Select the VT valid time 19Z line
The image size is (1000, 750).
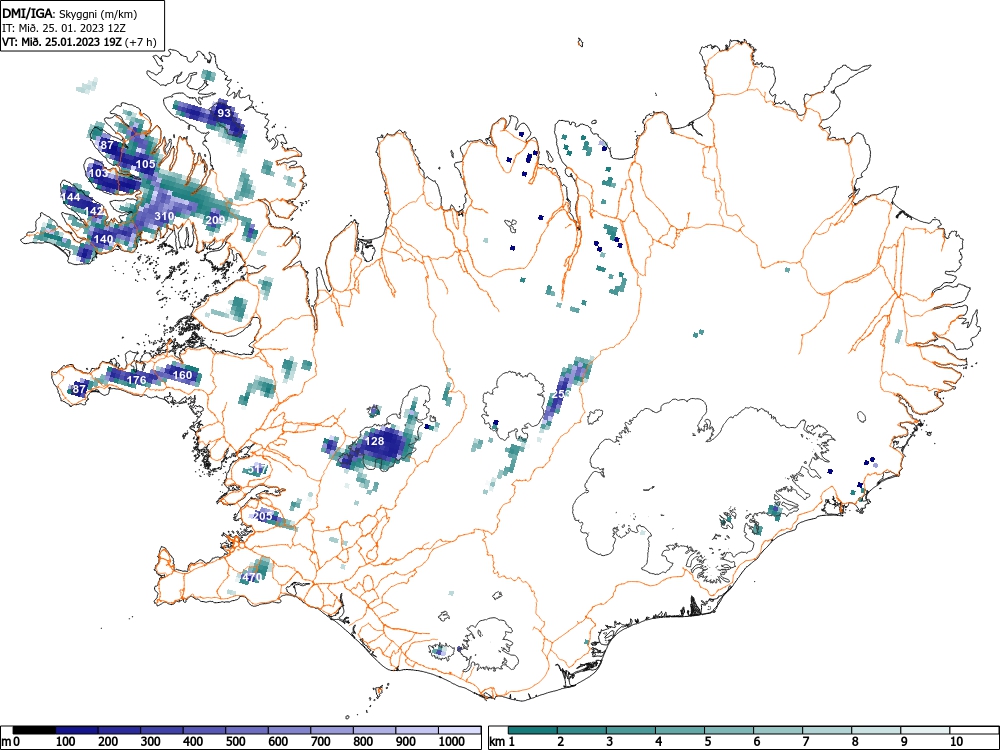point(79,42)
